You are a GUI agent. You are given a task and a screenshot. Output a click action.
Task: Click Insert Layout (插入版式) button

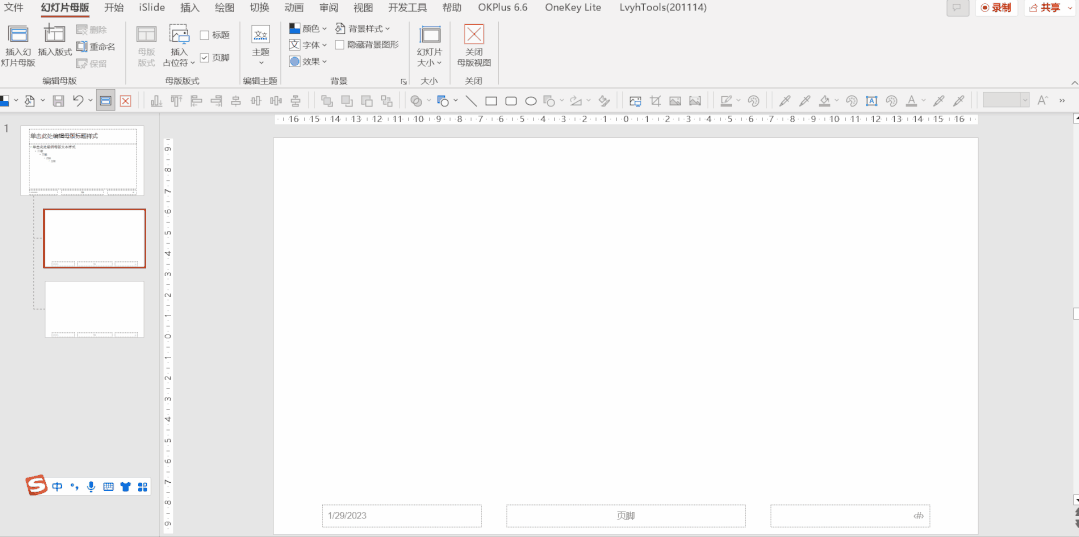point(55,41)
